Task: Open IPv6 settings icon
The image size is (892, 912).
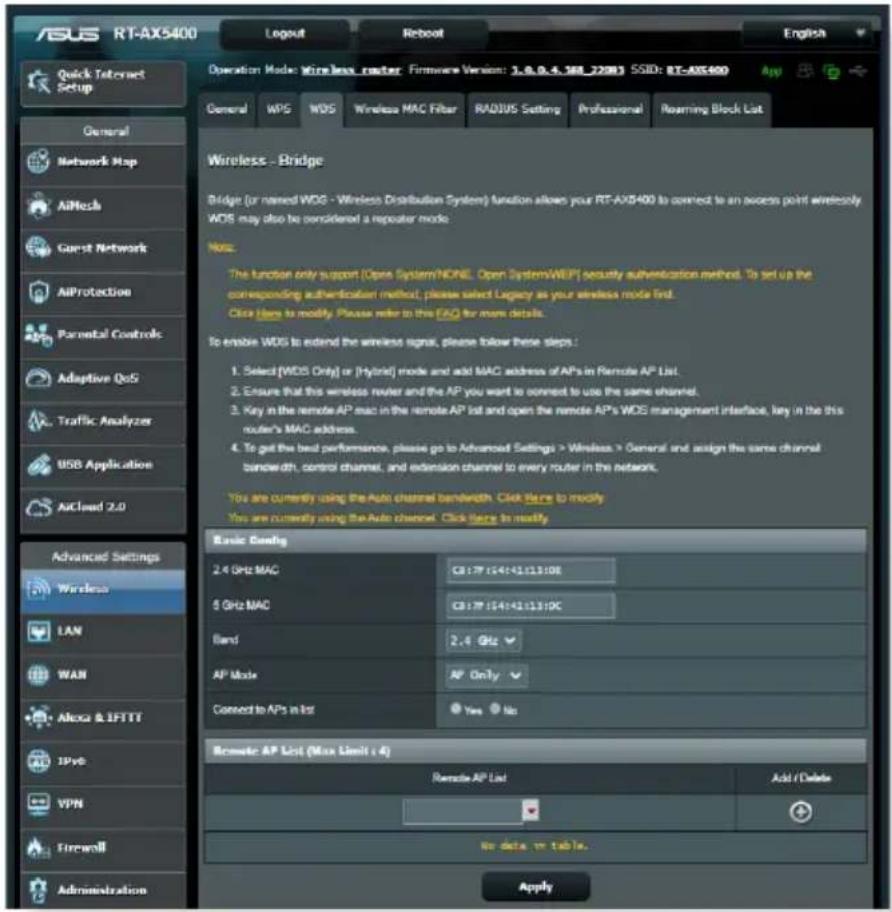Action: 38,761
